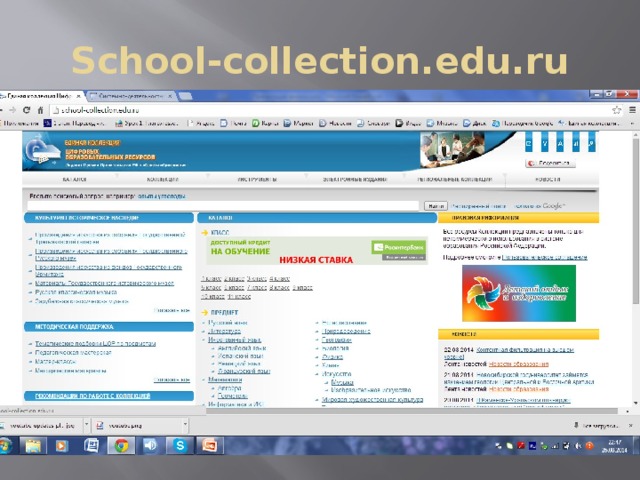This screenshot has height=480, width=640.
Task: Open the 5 класс link
Action: coord(211,288)
